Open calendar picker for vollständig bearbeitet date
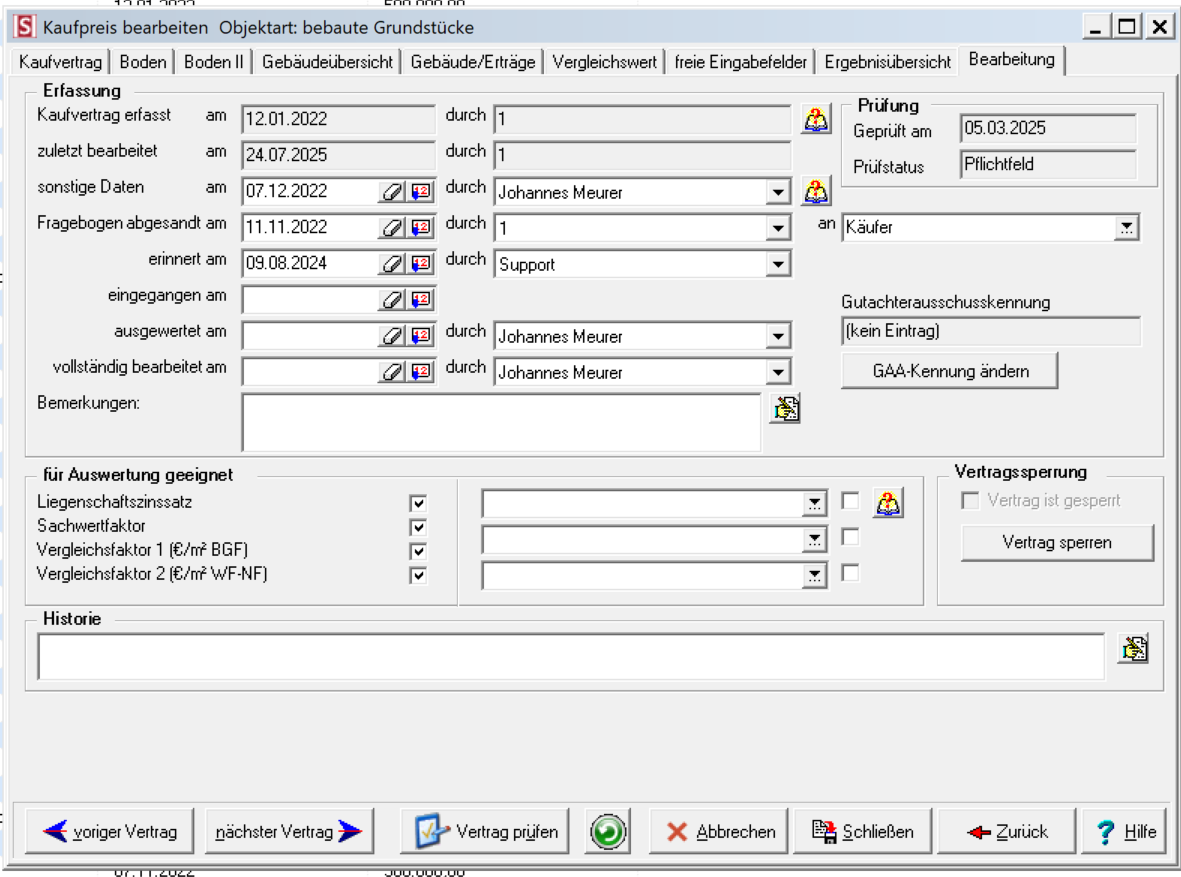1181x877 pixels. point(421,371)
